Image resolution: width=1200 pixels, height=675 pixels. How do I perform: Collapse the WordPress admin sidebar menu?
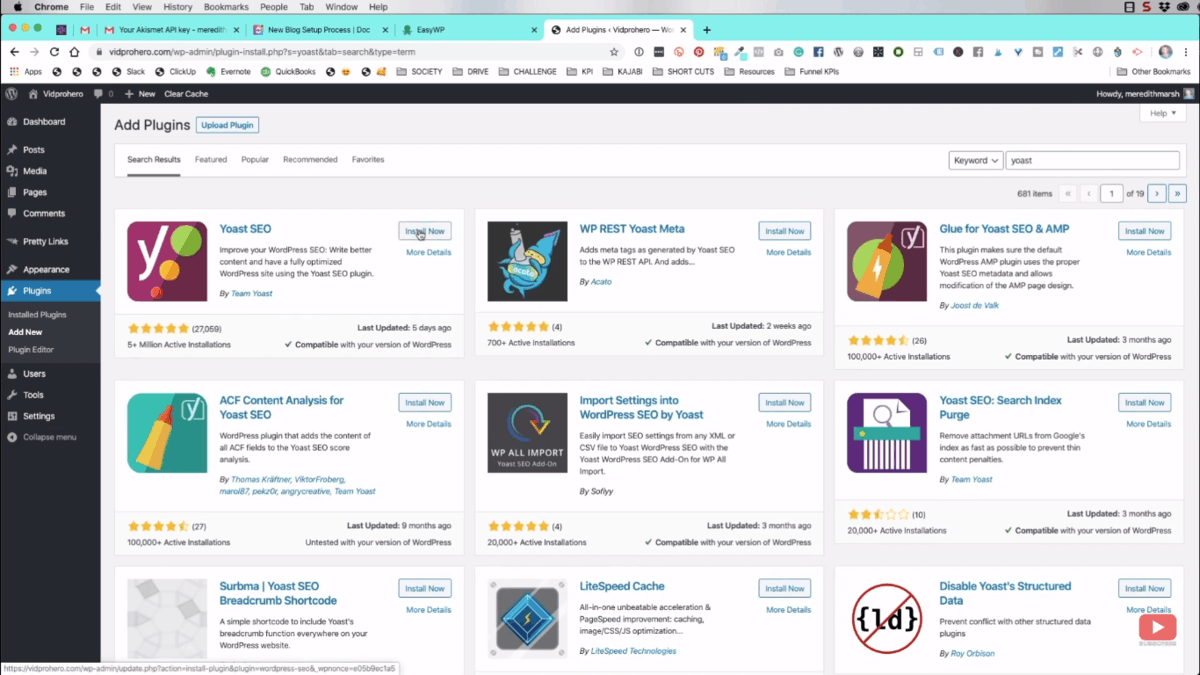42,437
